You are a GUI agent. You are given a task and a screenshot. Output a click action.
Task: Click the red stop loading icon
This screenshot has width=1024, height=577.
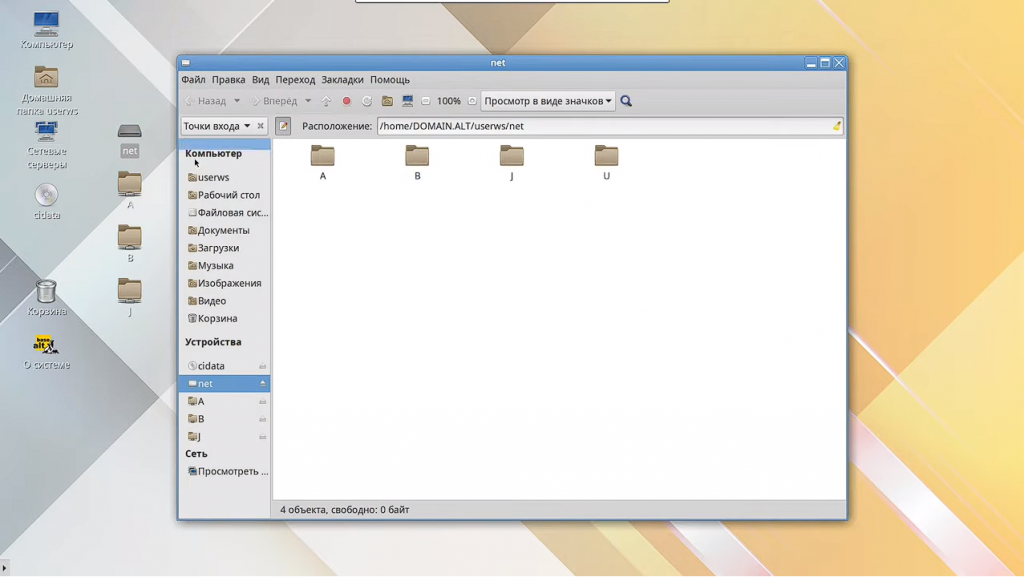point(347,101)
